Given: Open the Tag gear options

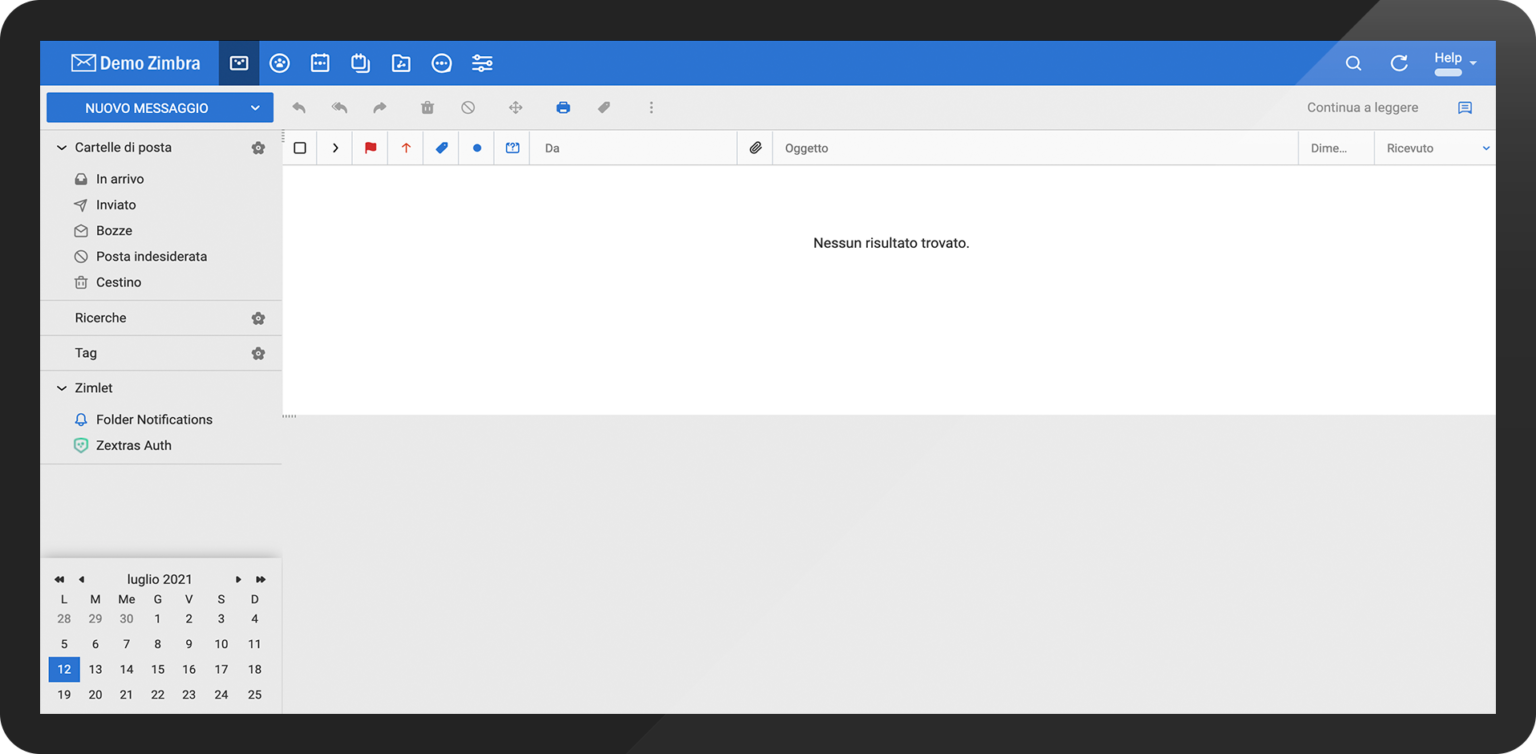Looking at the screenshot, I should tap(258, 353).
